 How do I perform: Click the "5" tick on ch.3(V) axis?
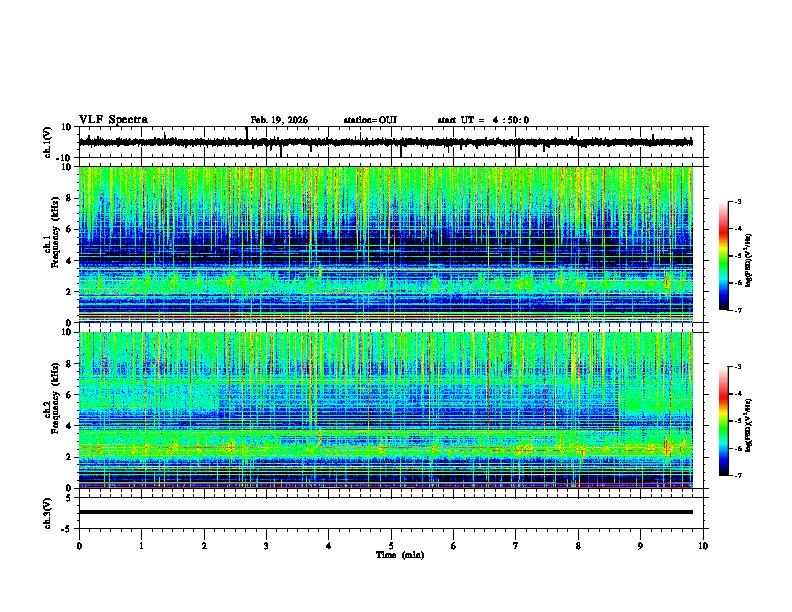pos(69,497)
